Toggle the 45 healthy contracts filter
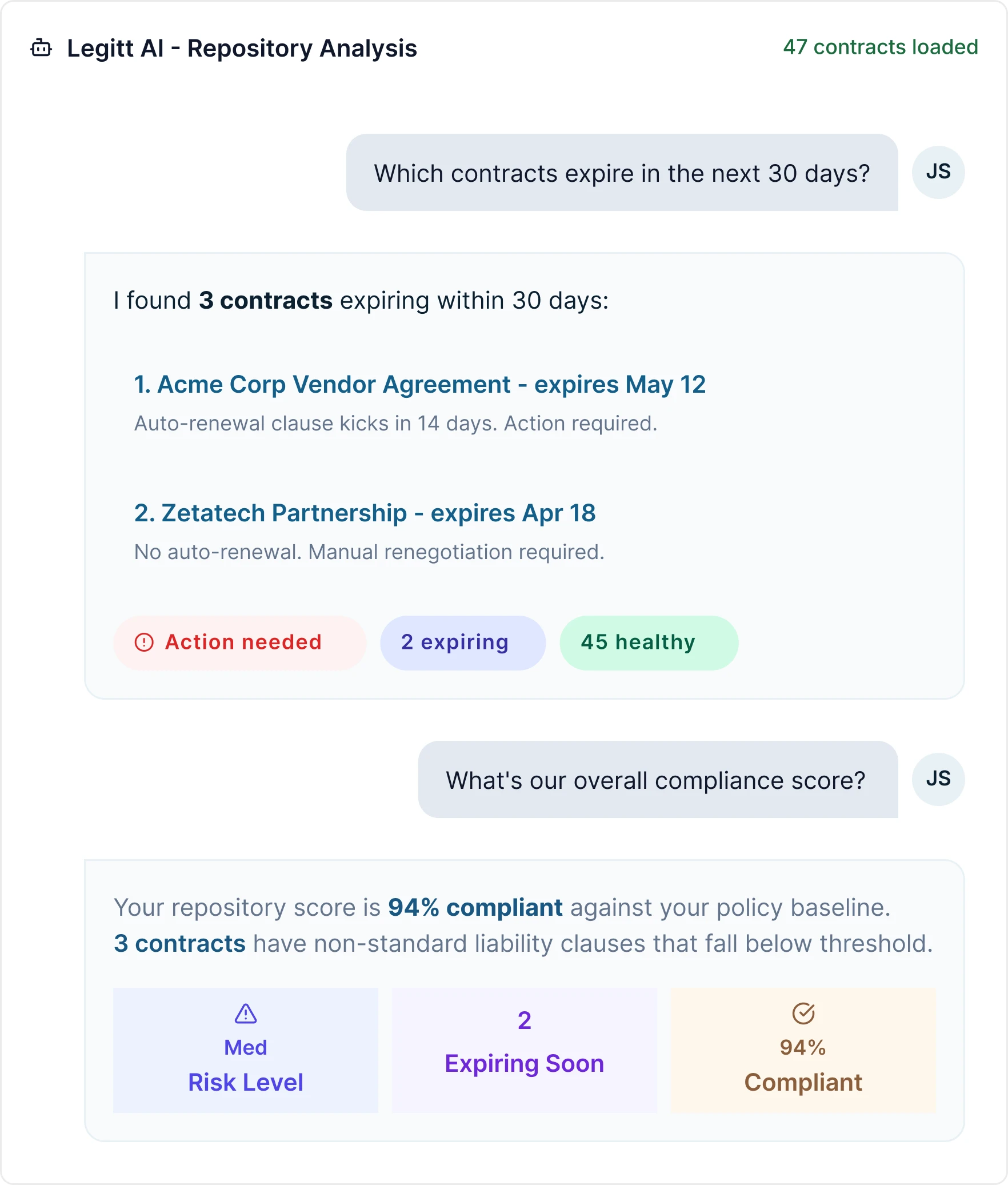The height and width of the screenshot is (1185, 1008). click(x=649, y=643)
